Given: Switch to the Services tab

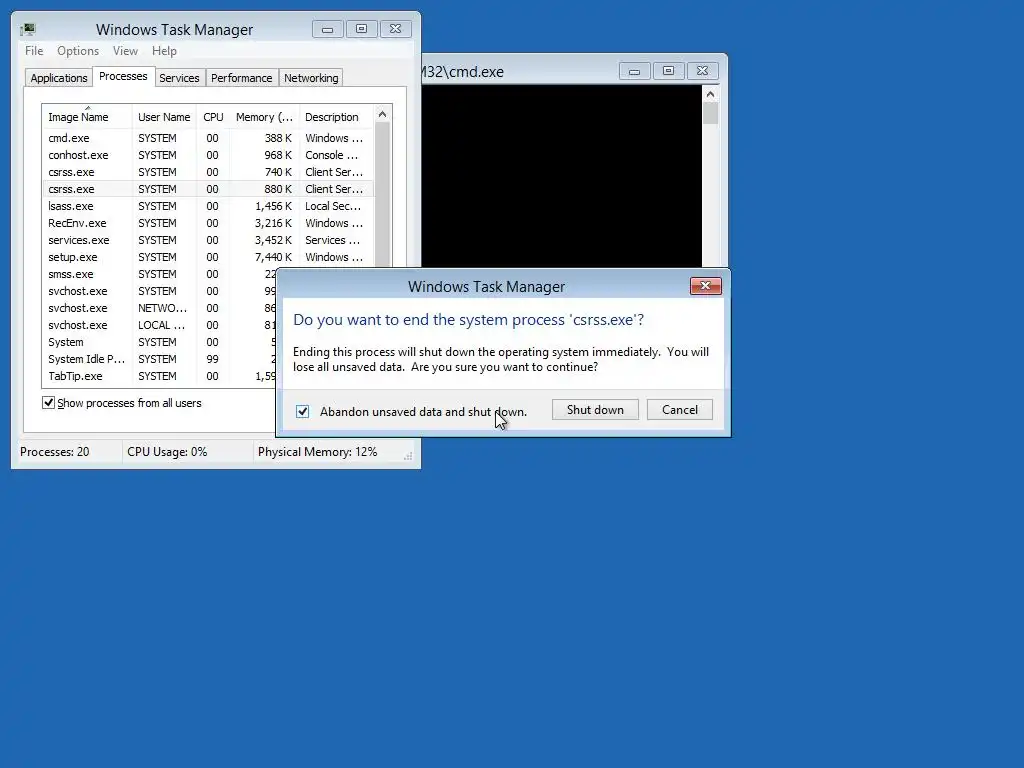Looking at the screenshot, I should [179, 78].
